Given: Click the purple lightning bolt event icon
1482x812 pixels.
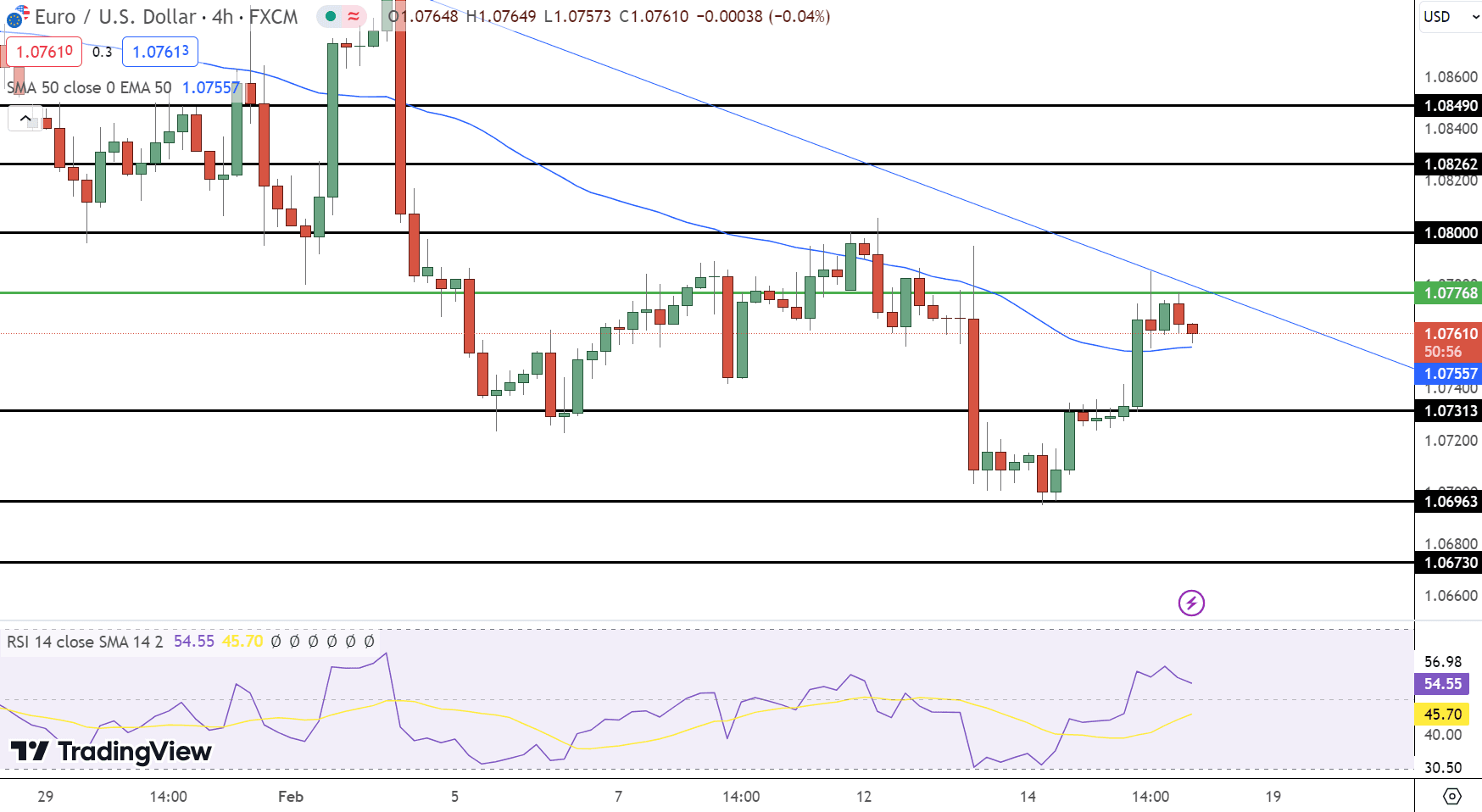Looking at the screenshot, I should (1191, 603).
